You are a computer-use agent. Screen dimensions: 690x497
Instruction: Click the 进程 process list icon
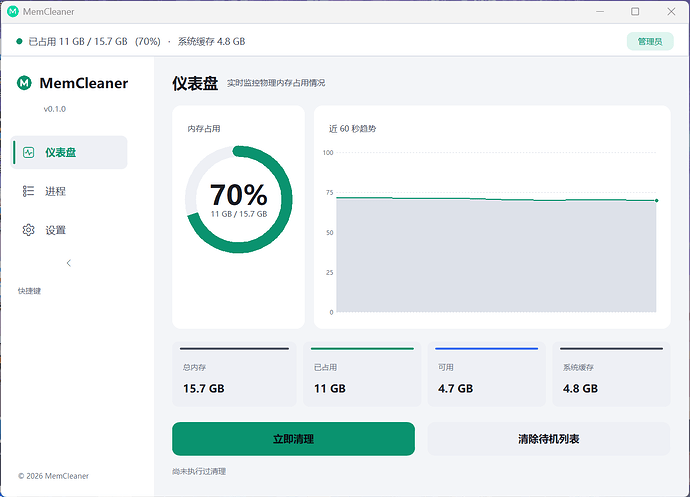[29, 191]
